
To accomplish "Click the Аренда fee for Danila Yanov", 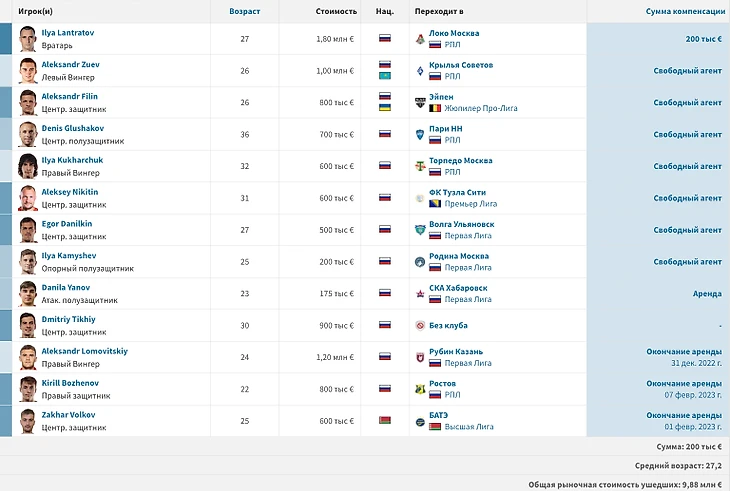I will 707,294.
